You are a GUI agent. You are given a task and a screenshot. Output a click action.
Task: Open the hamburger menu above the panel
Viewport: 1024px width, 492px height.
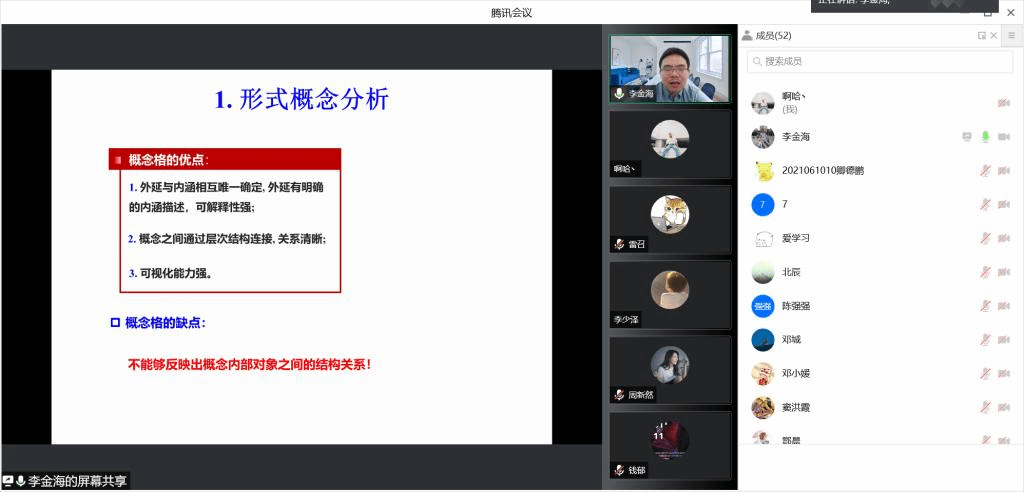(1011, 35)
